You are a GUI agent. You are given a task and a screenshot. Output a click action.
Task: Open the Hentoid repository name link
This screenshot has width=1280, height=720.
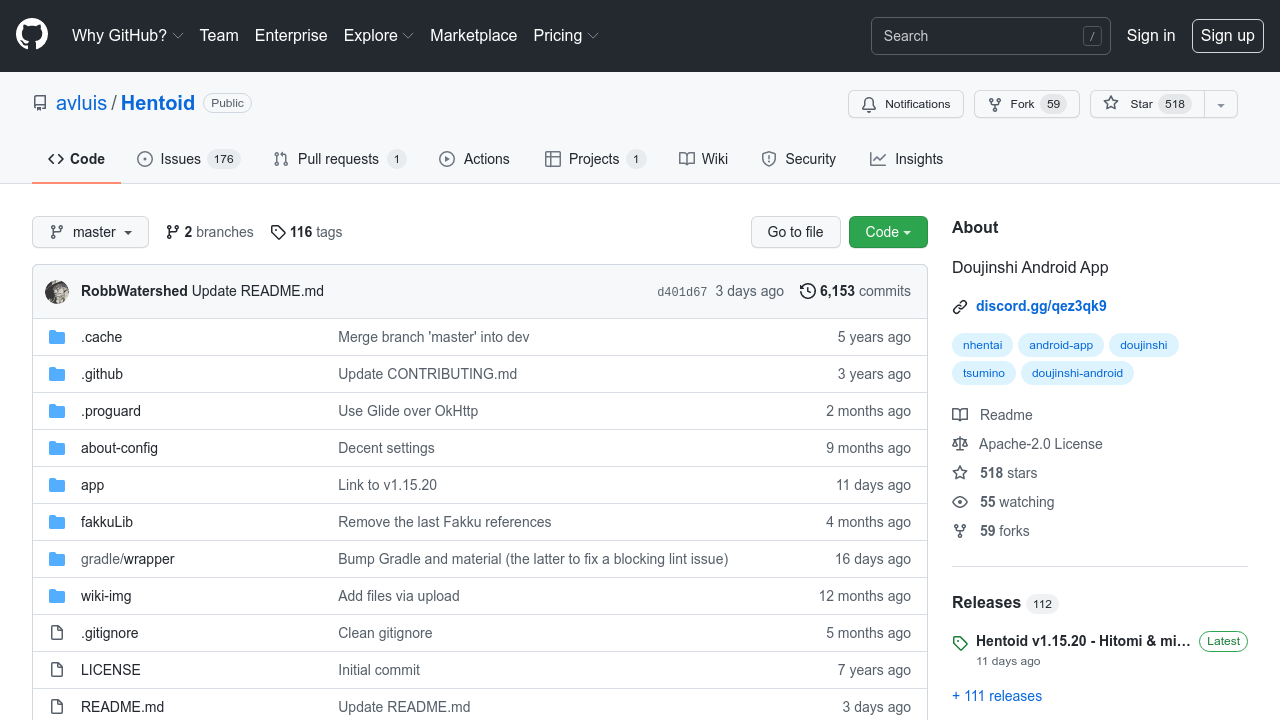158,103
